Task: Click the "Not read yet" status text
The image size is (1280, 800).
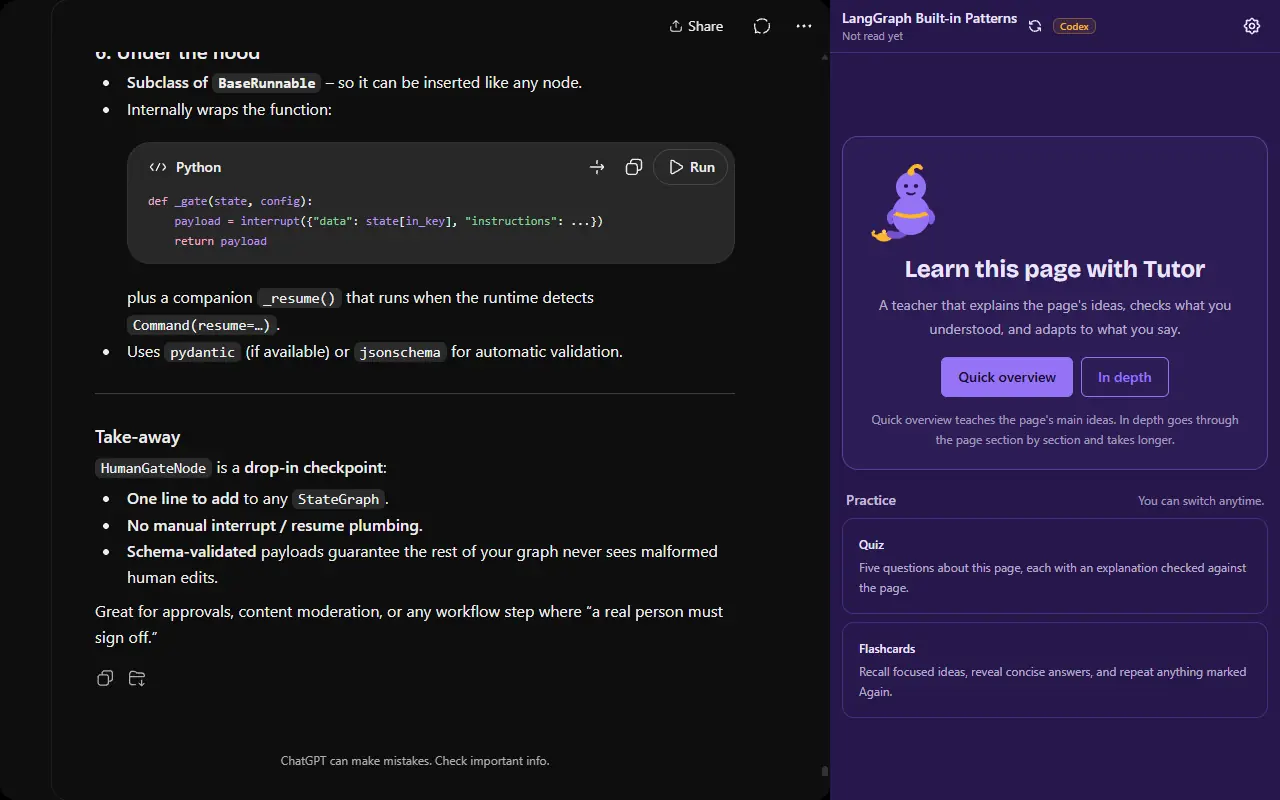Action: point(873,36)
